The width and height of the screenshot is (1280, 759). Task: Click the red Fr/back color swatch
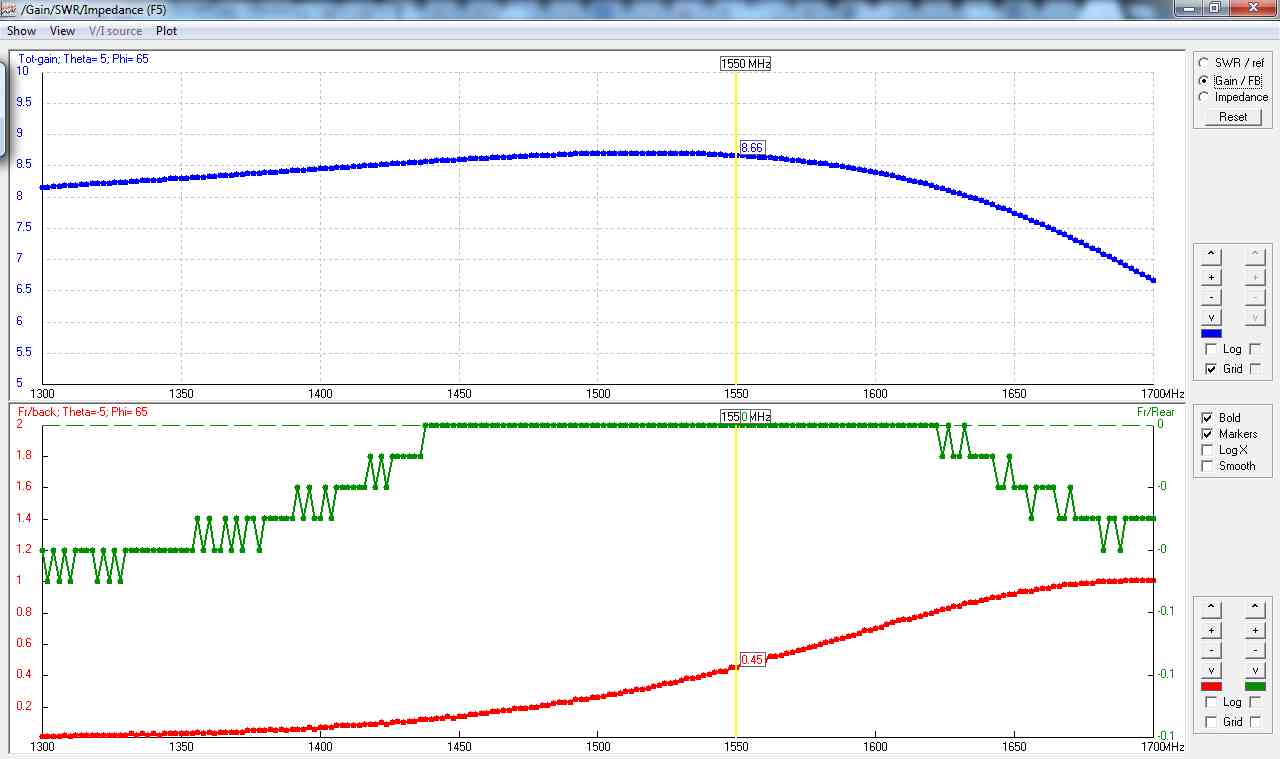(1211, 687)
